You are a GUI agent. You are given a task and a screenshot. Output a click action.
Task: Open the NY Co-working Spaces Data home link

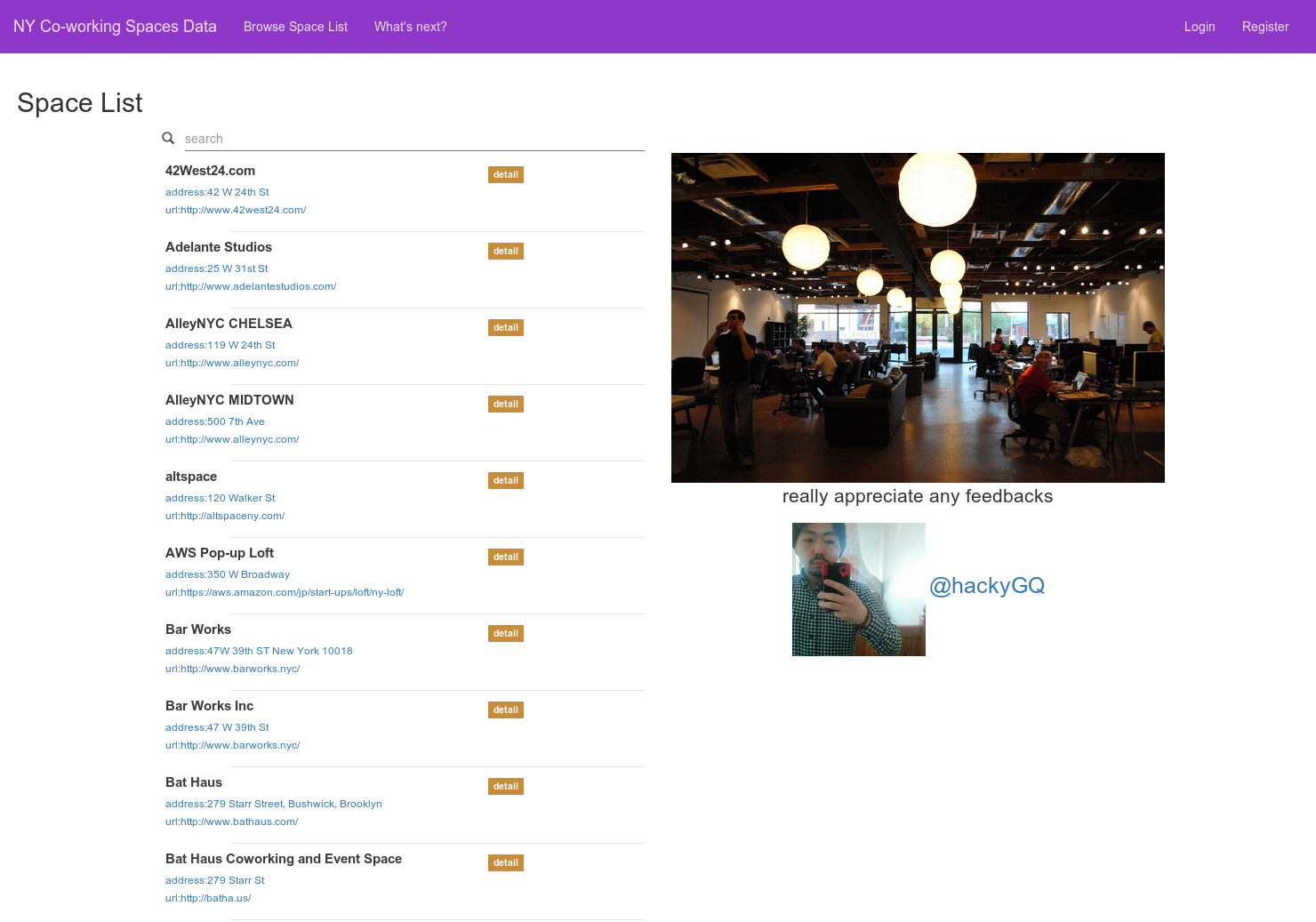115,27
